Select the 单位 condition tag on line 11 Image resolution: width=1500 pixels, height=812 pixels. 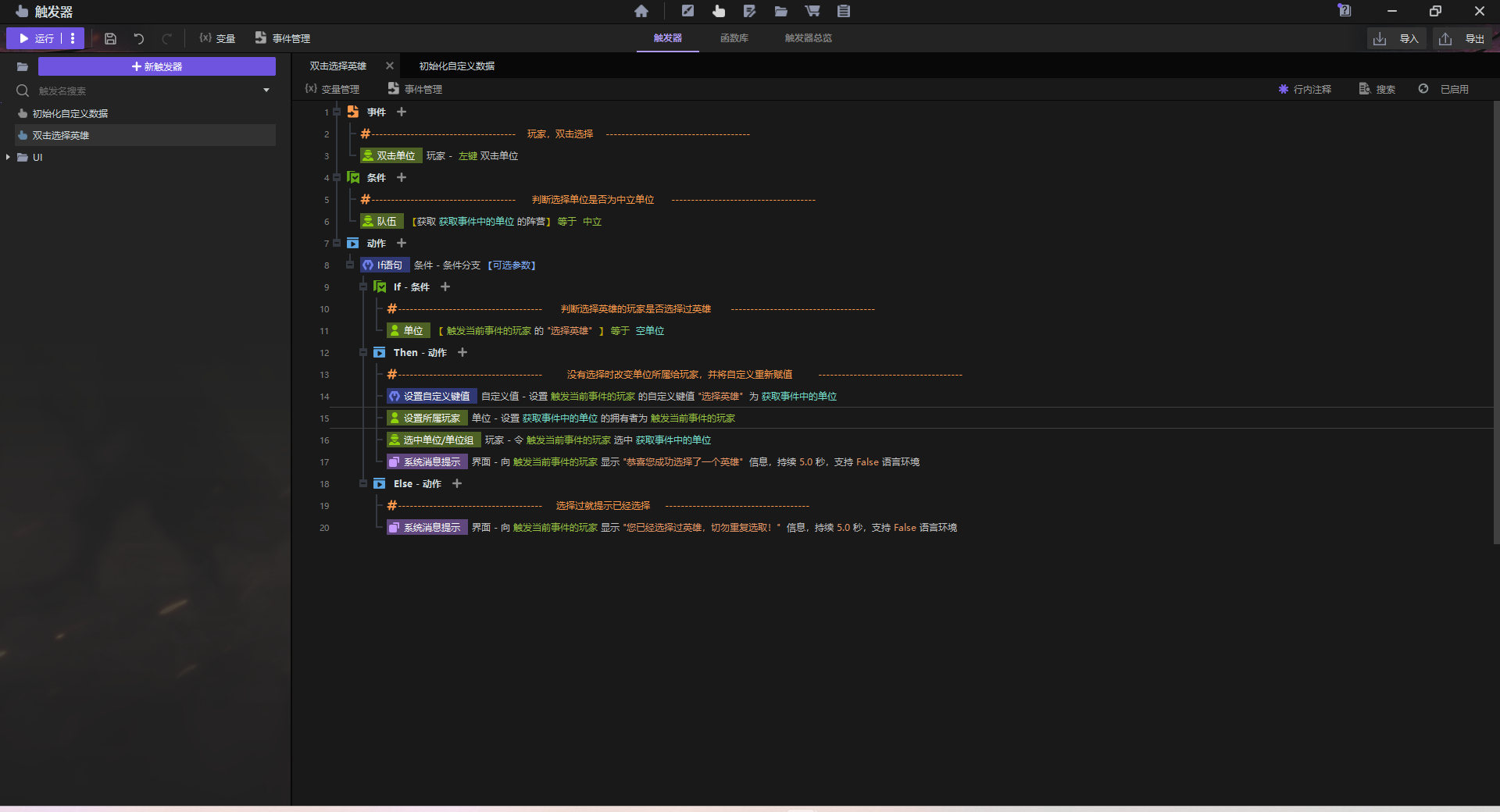pos(409,330)
